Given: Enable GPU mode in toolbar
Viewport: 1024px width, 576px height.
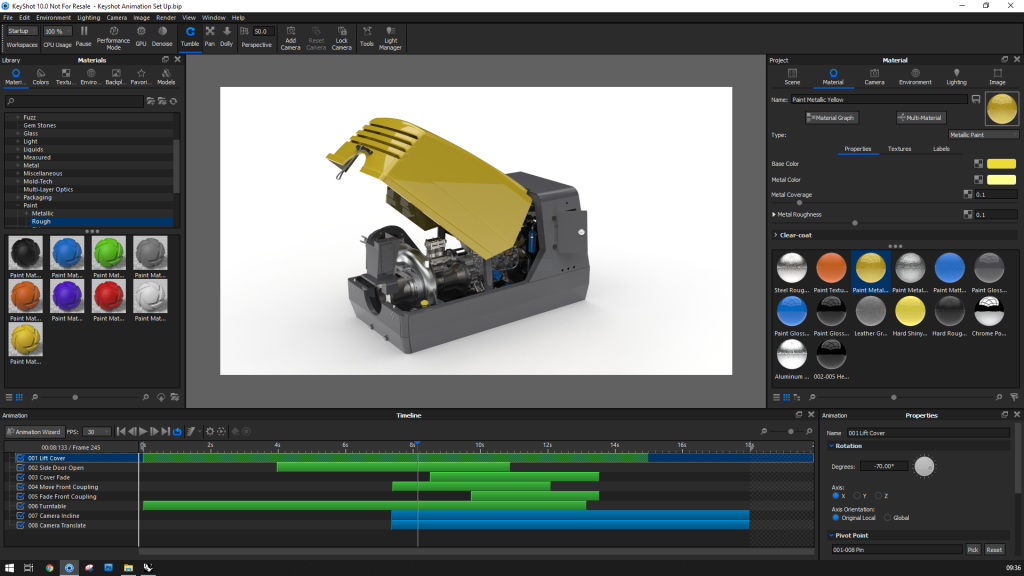Looking at the screenshot, I should click(141, 37).
